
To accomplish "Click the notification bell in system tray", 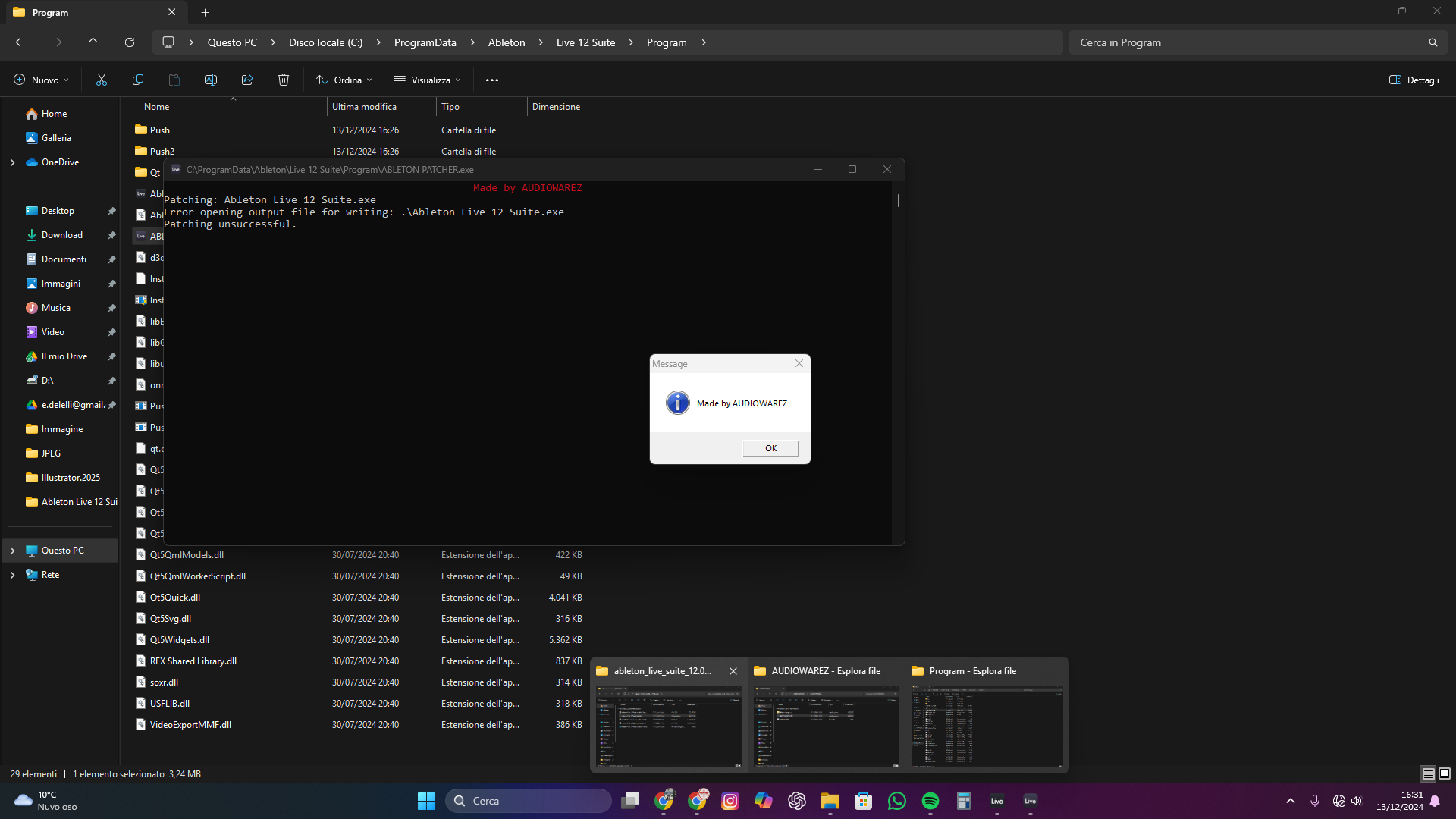I will coord(1435,801).
